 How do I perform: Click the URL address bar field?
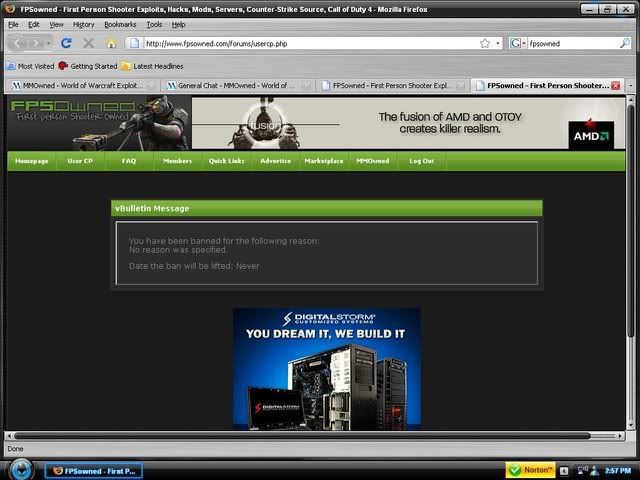click(x=311, y=43)
